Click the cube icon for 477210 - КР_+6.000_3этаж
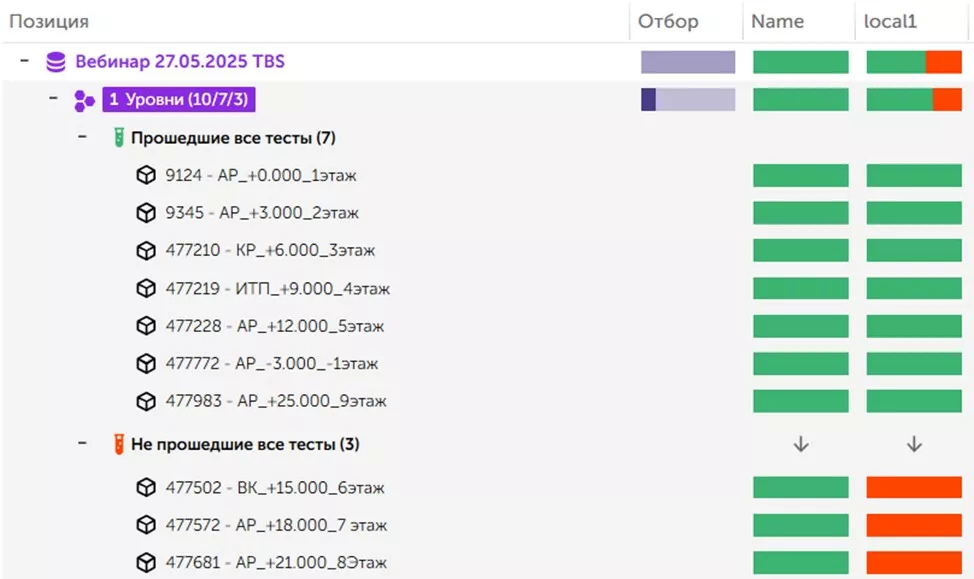This screenshot has height=579, width=974. pyautogui.click(x=146, y=251)
